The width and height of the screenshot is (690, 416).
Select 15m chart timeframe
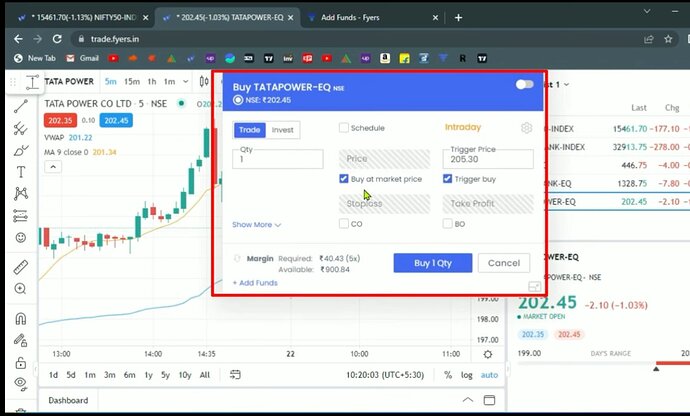tap(132, 81)
